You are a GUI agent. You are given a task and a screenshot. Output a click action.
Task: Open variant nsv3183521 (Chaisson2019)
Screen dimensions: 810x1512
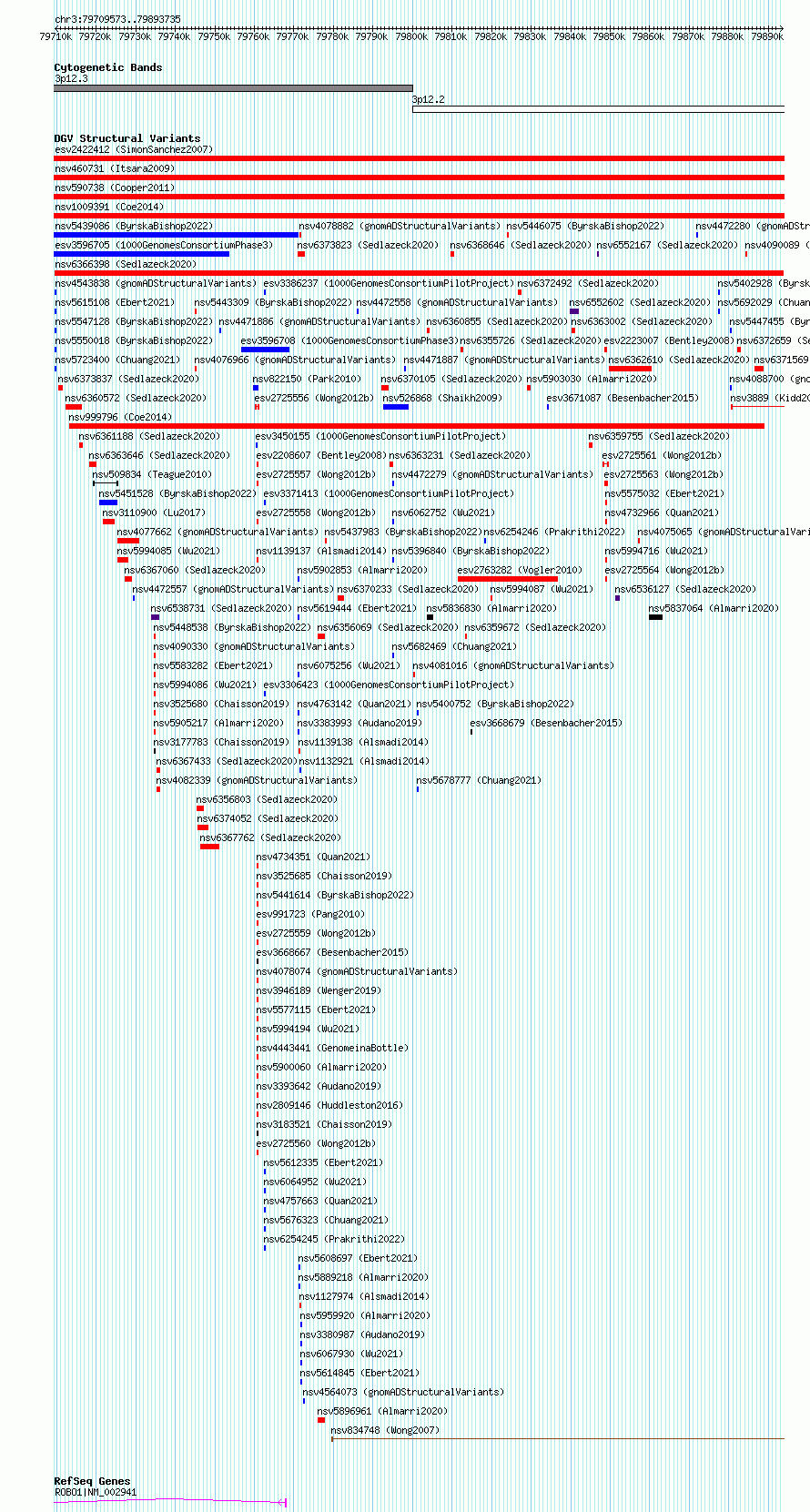point(324,1124)
